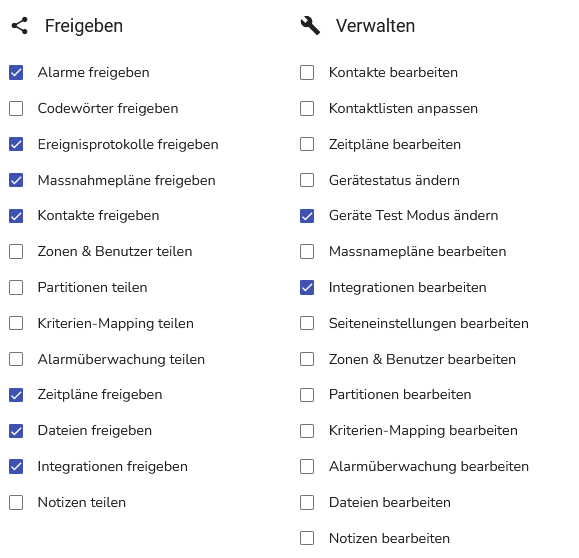Tick the Zonen & Benutzer teilen checkbox
579x558 pixels.
(x=16, y=252)
